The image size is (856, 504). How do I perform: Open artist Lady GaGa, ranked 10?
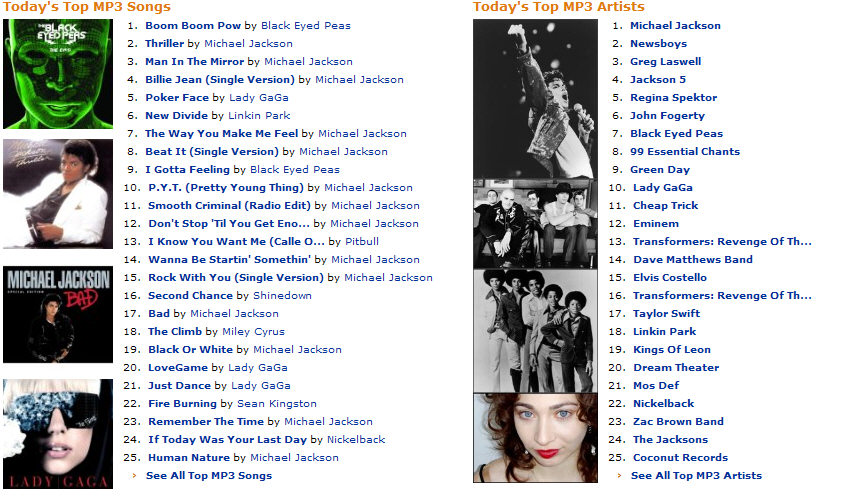tap(663, 188)
